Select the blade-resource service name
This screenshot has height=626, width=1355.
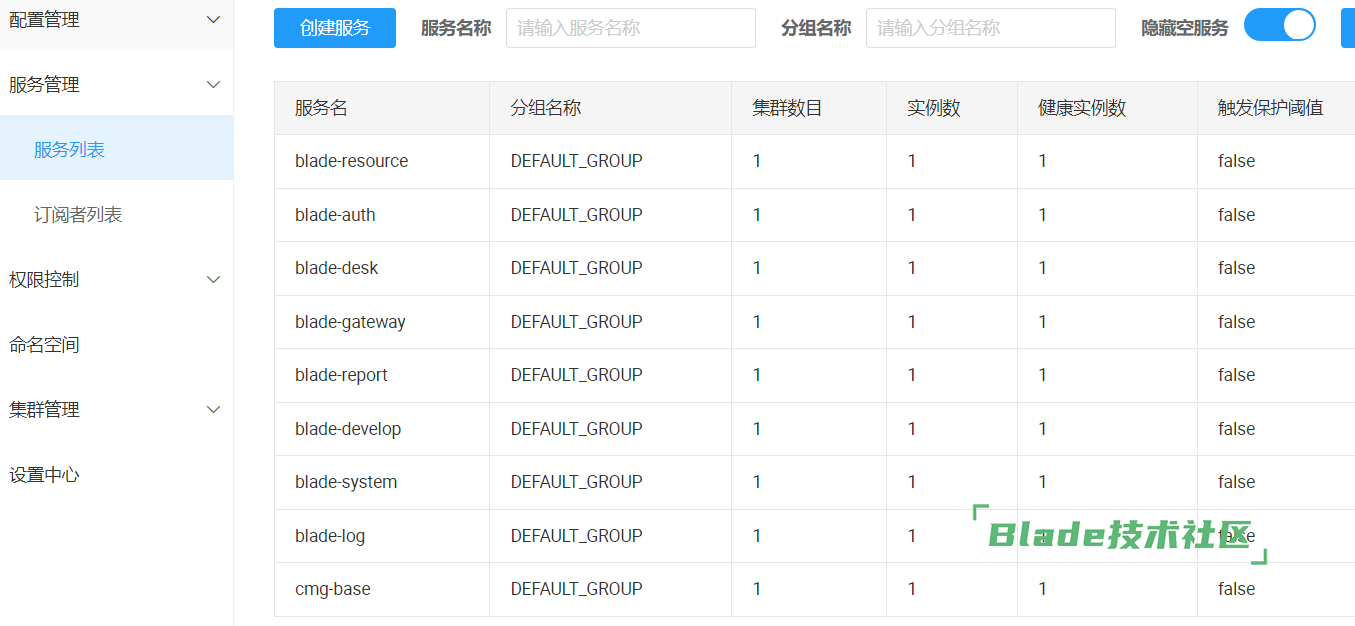[x=352, y=161]
